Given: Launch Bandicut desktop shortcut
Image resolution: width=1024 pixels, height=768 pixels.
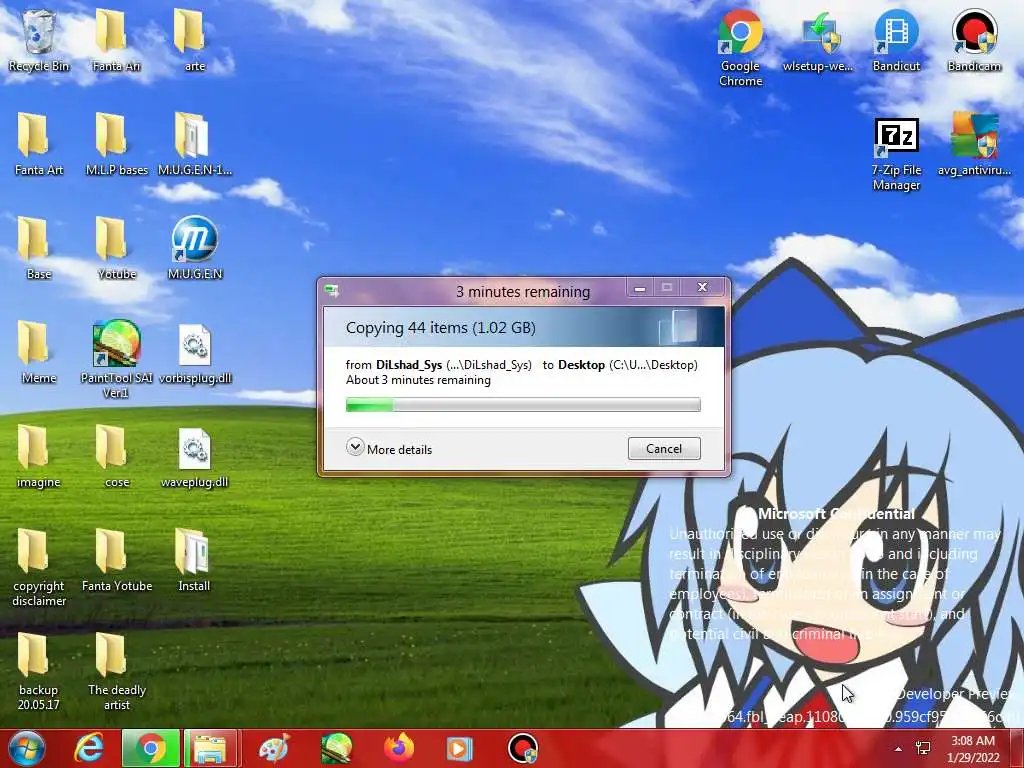Looking at the screenshot, I should [896, 41].
